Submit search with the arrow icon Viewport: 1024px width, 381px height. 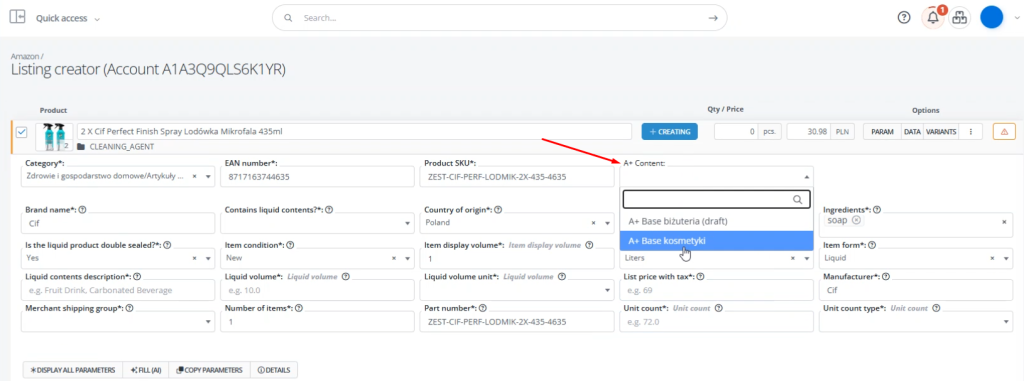tap(713, 18)
